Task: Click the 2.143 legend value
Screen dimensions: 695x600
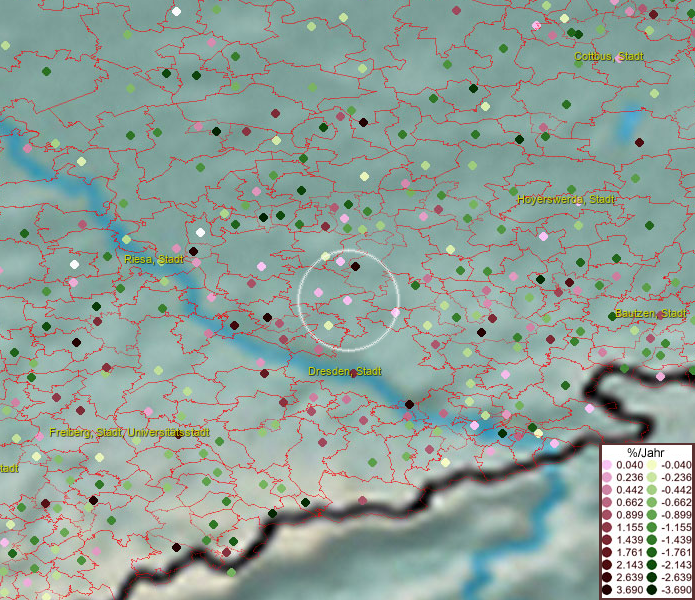Action: [x=629, y=565]
